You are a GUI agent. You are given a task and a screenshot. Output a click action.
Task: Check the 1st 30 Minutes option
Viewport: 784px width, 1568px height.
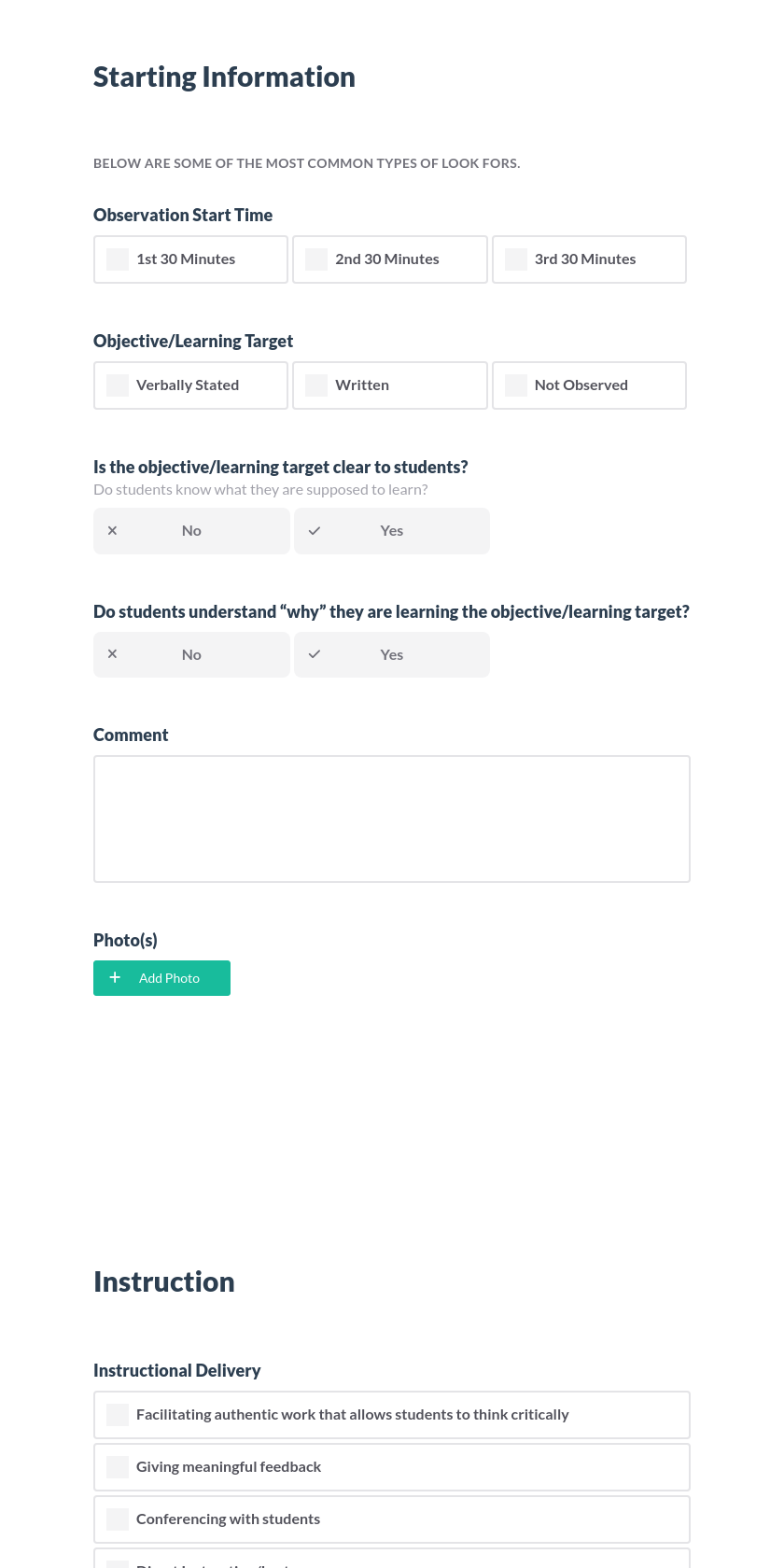point(117,259)
